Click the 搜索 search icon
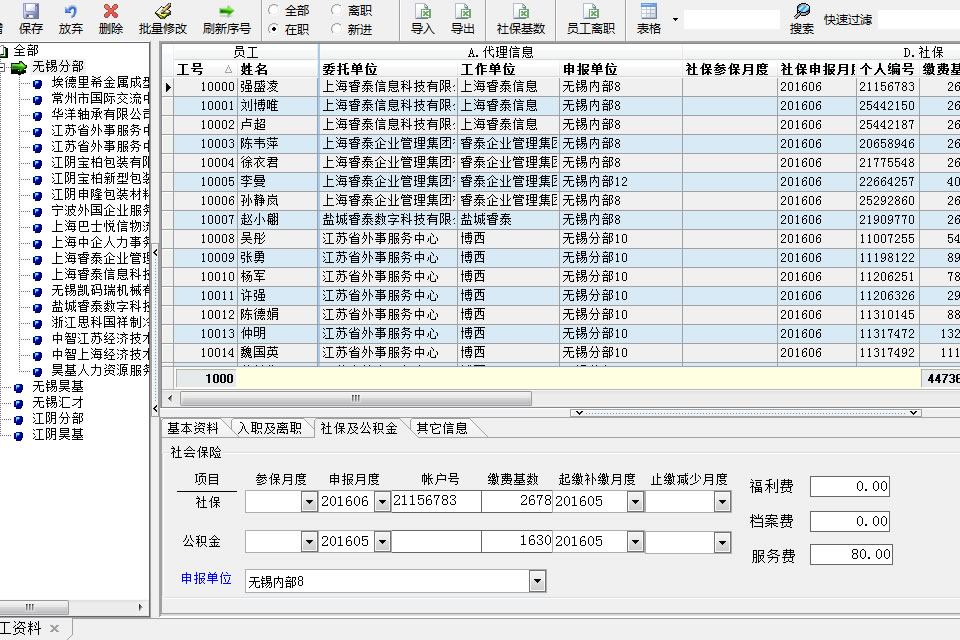 point(802,12)
